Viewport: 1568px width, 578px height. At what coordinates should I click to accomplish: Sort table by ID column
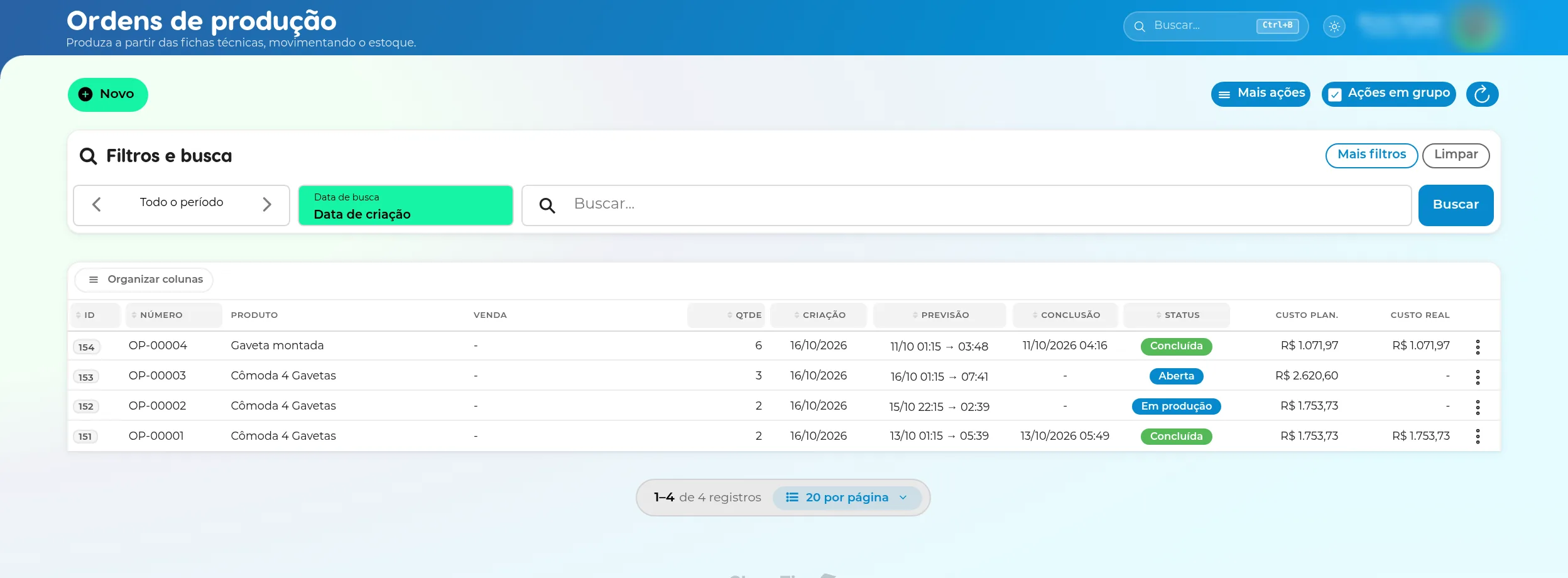94,315
